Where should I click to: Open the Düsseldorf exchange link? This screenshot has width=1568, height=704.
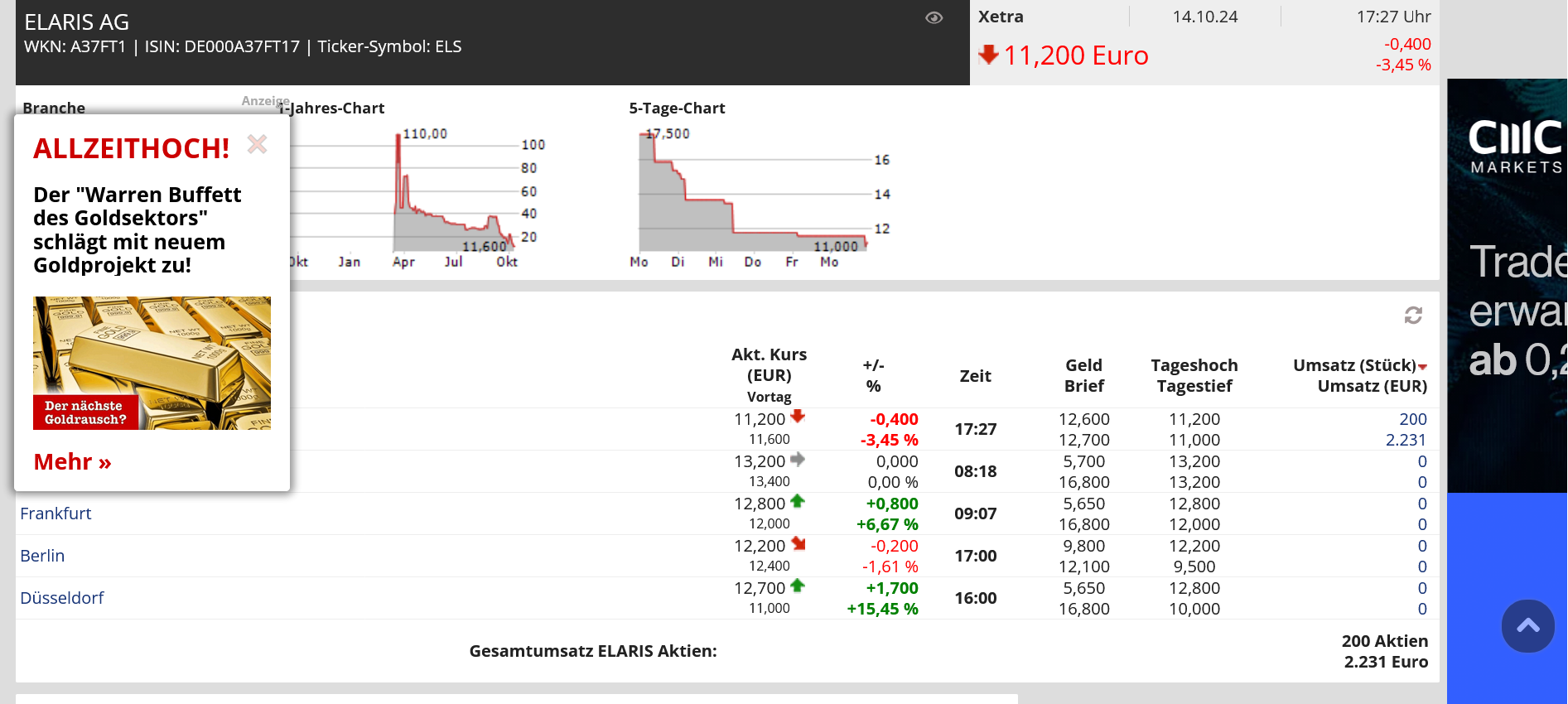pyautogui.click(x=62, y=598)
